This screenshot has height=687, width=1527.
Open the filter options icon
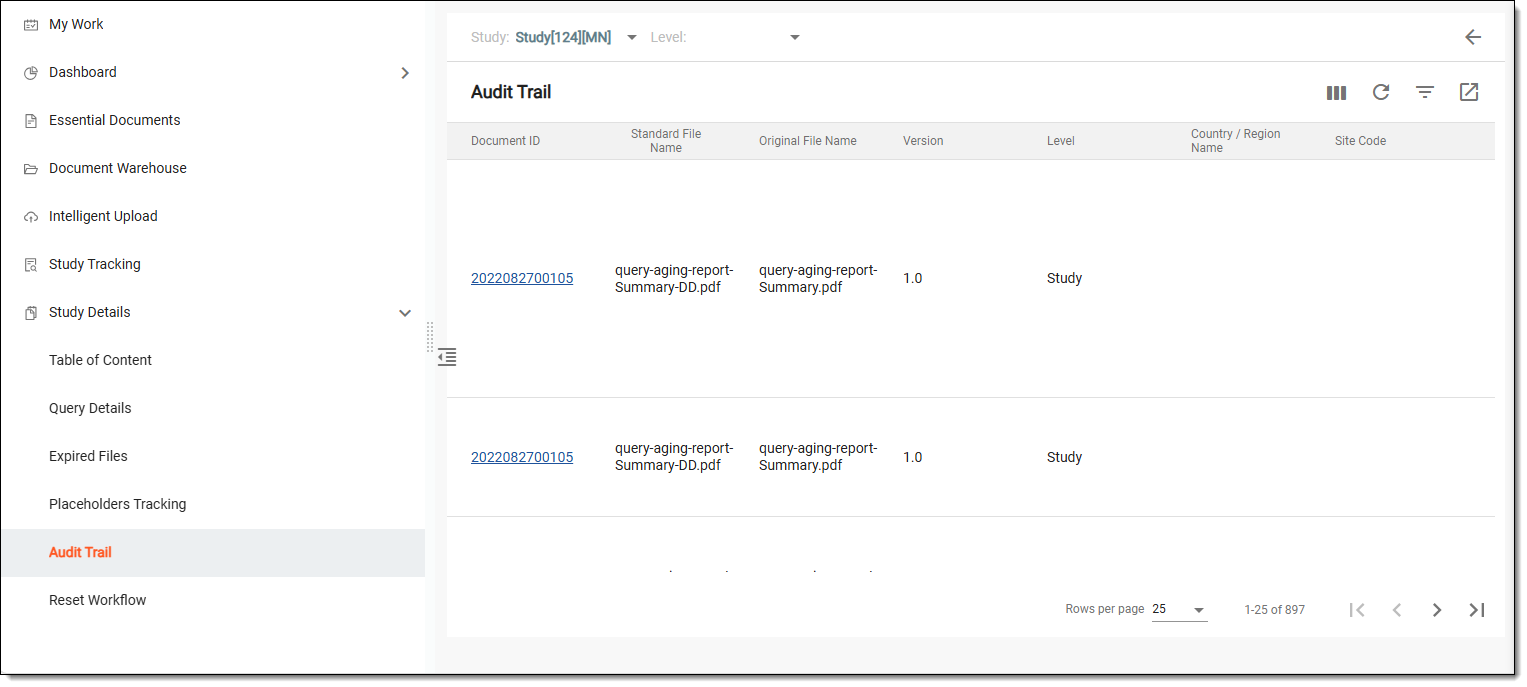tap(1425, 92)
